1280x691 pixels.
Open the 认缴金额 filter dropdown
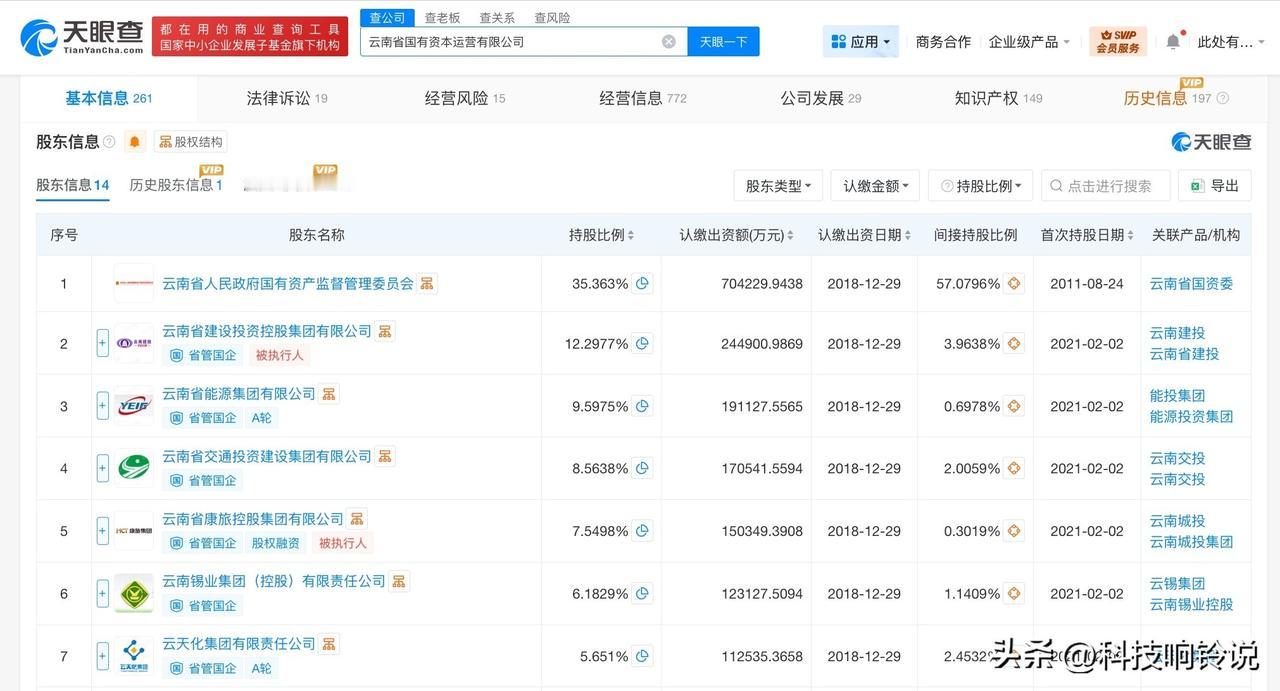click(x=875, y=186)
